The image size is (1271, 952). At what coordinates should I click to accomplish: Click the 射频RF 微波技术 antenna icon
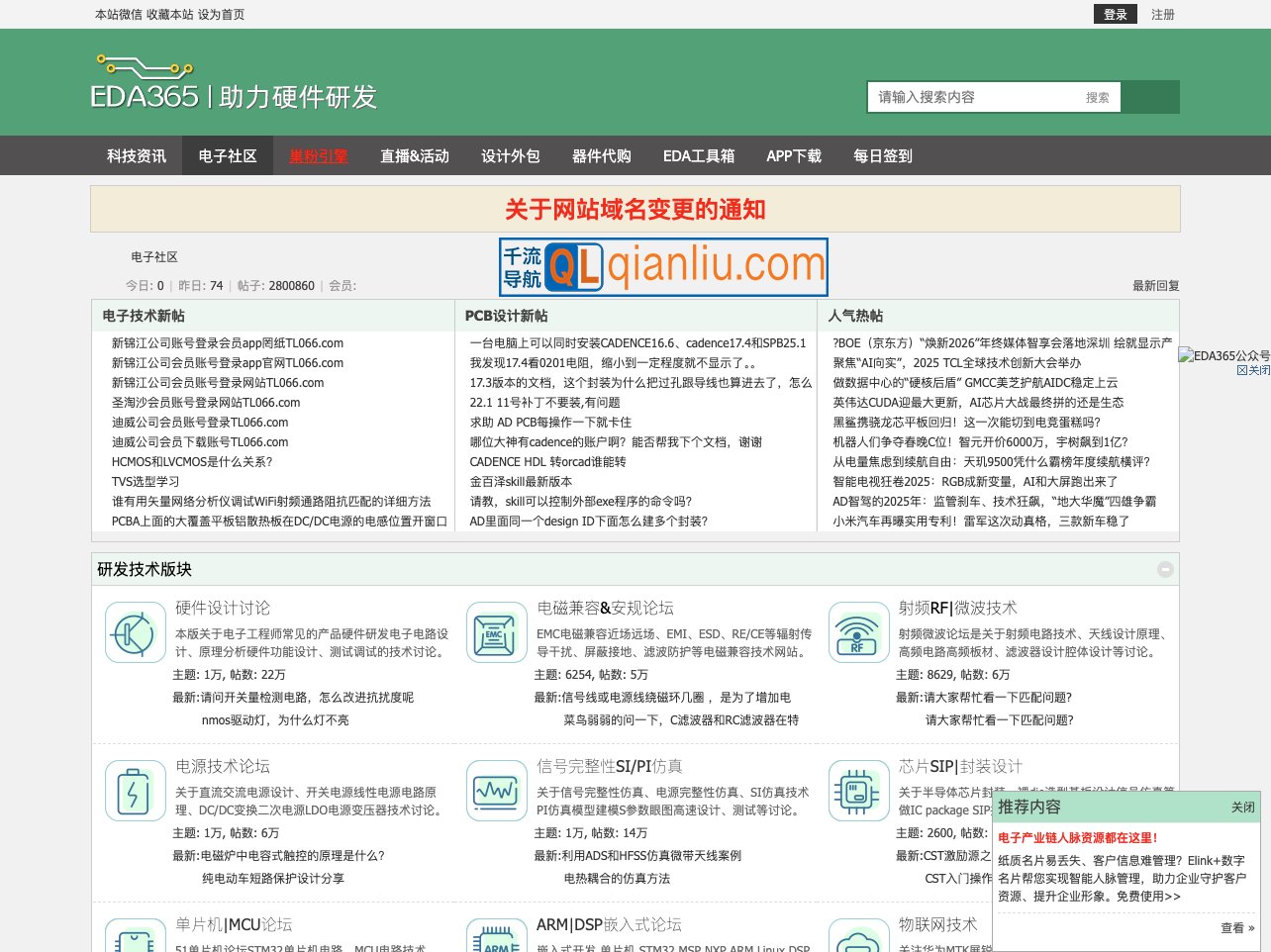(858, 631)
